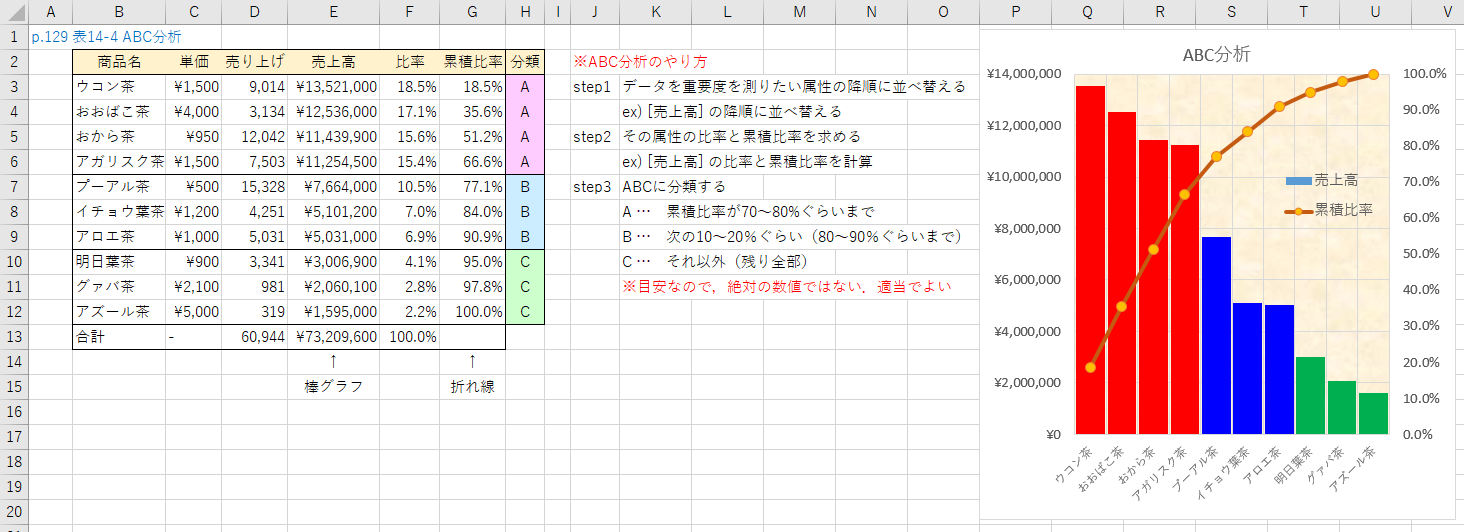Click the step1 label cell

593,87
